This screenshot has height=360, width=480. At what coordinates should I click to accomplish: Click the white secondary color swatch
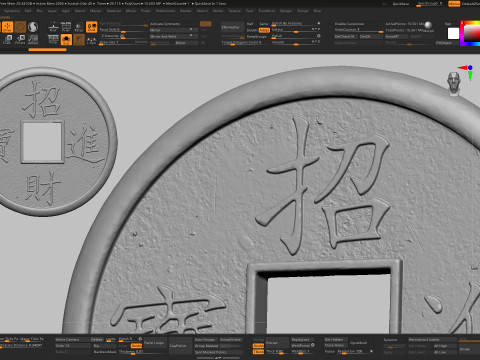453,33
